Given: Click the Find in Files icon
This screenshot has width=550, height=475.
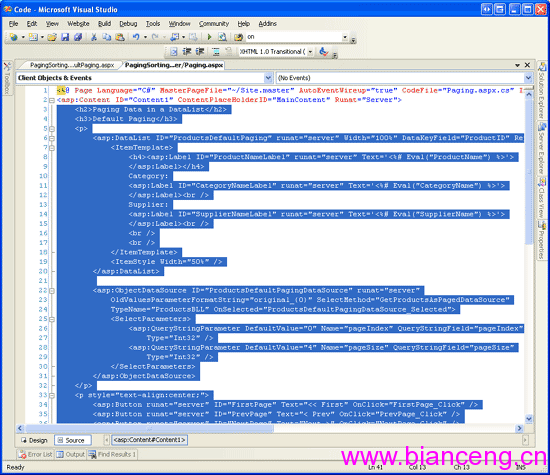Looking at the screenshot, I should point(239,37).
